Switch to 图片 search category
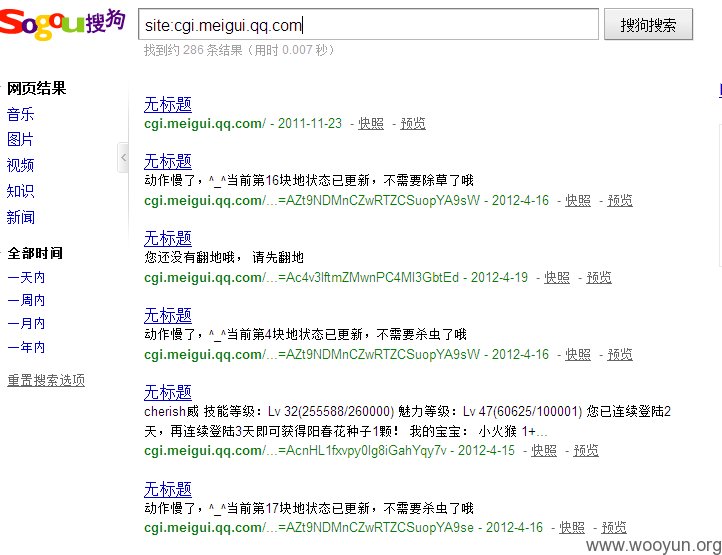 pyautogui.click(x=20, y=139)
